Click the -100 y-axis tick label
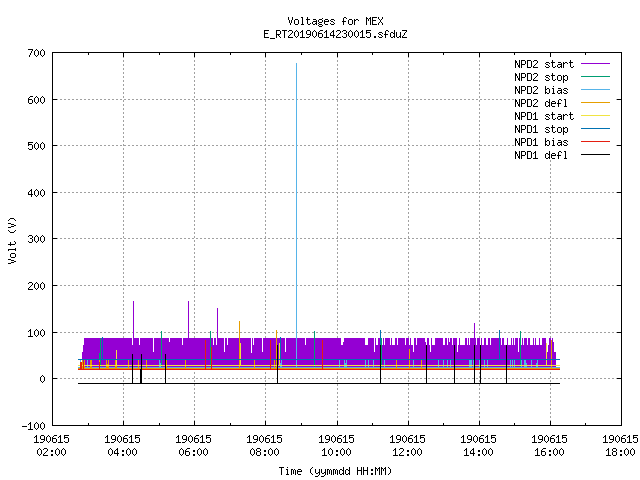The image size is (640, 480). [x=33, y=426]
